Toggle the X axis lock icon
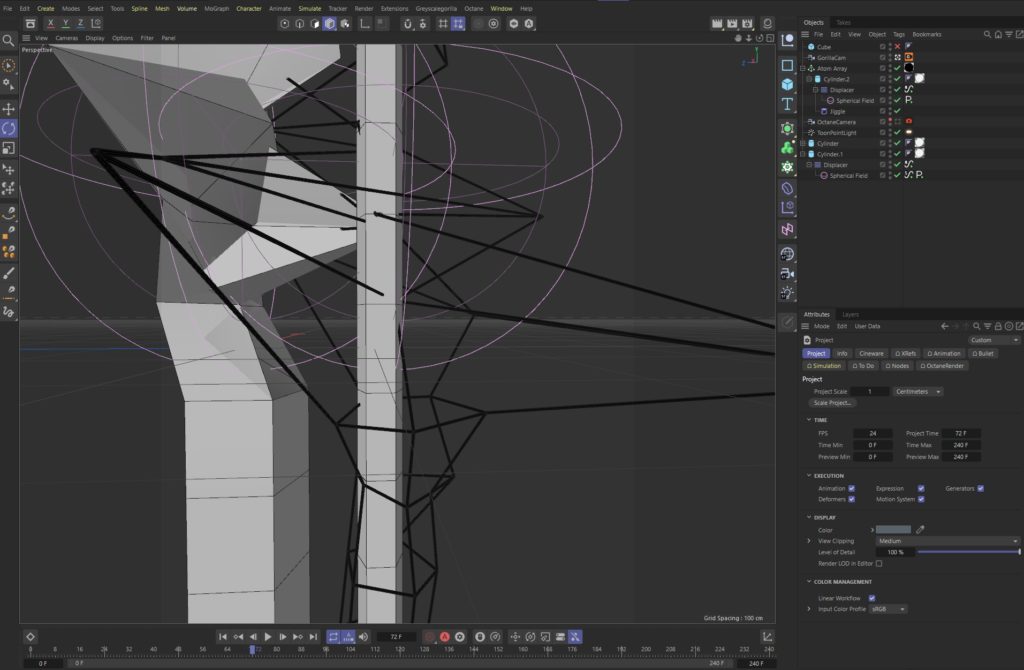Image resolution: width=1024 pixels, height=670 pixels. click(51, 22)
